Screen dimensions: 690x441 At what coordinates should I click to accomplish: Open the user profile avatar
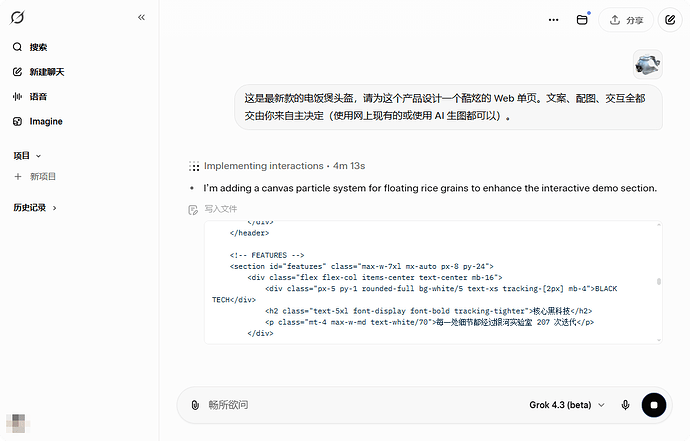[x=18, y=423]
